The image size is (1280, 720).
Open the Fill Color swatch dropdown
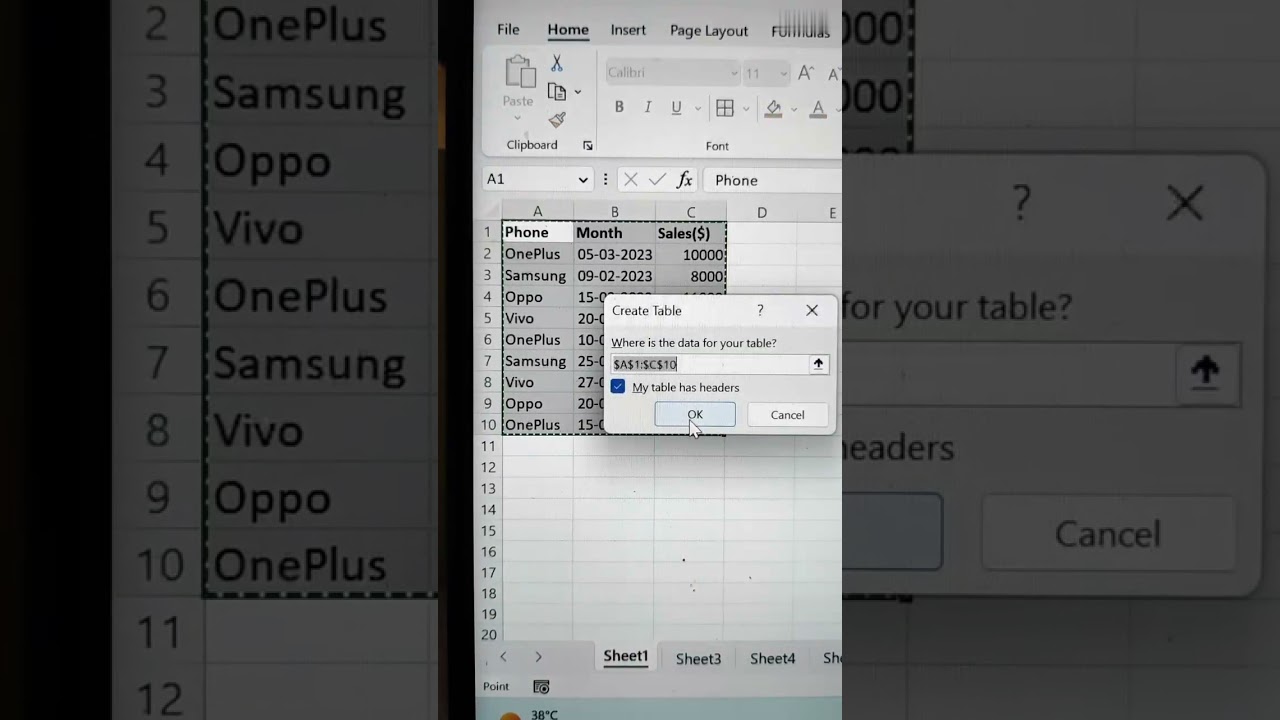(793, 109)
